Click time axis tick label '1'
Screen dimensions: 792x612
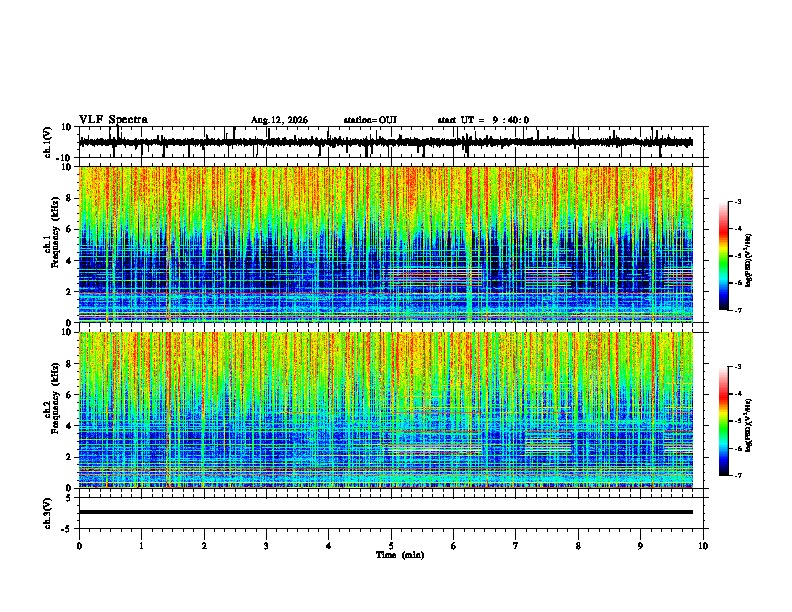141,546
